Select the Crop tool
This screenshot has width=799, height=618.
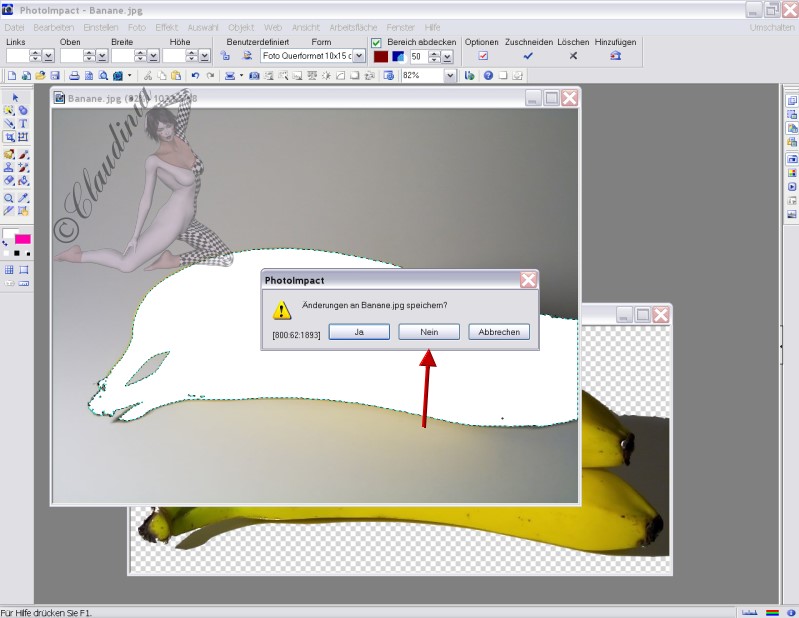[9, 137]
